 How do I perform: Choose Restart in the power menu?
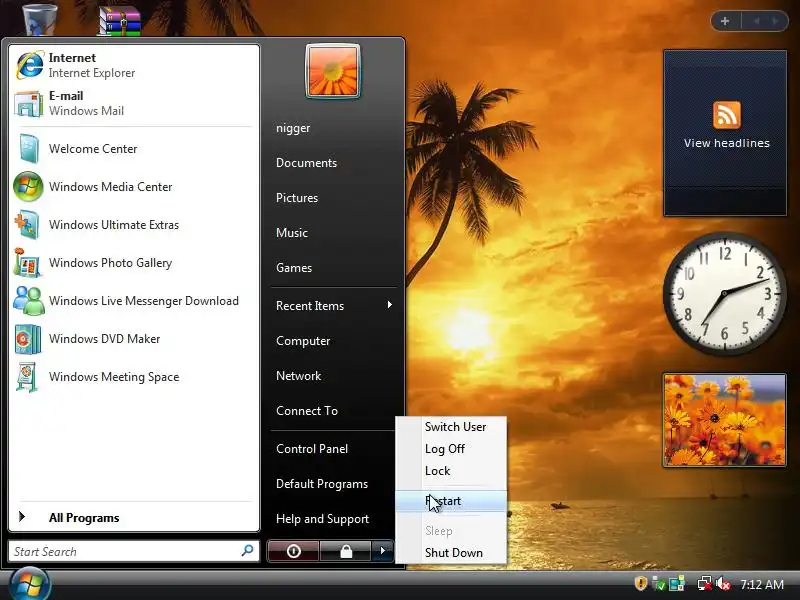coord(452,501)
